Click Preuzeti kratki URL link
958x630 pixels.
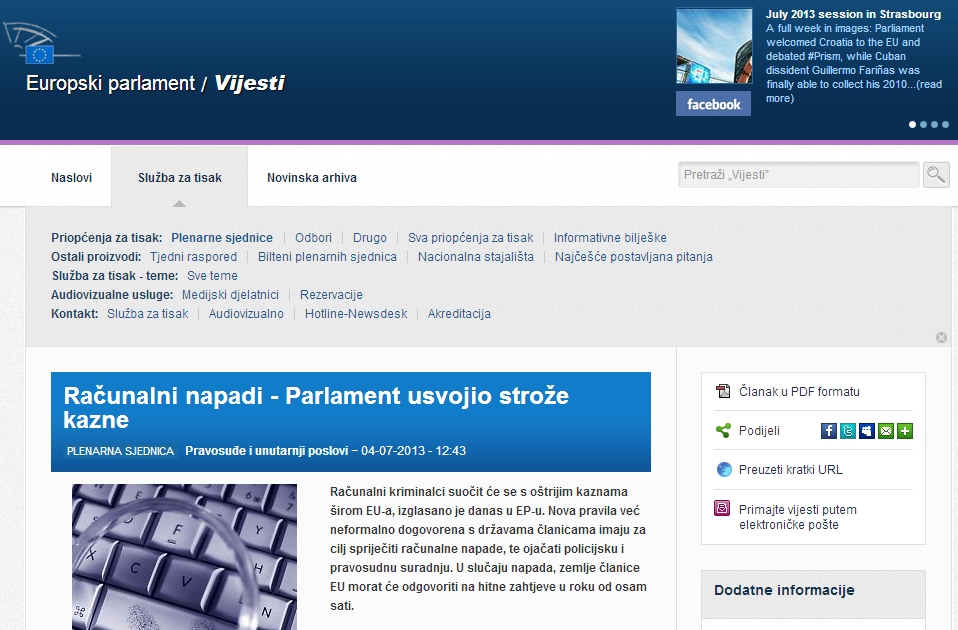point(790,470)
